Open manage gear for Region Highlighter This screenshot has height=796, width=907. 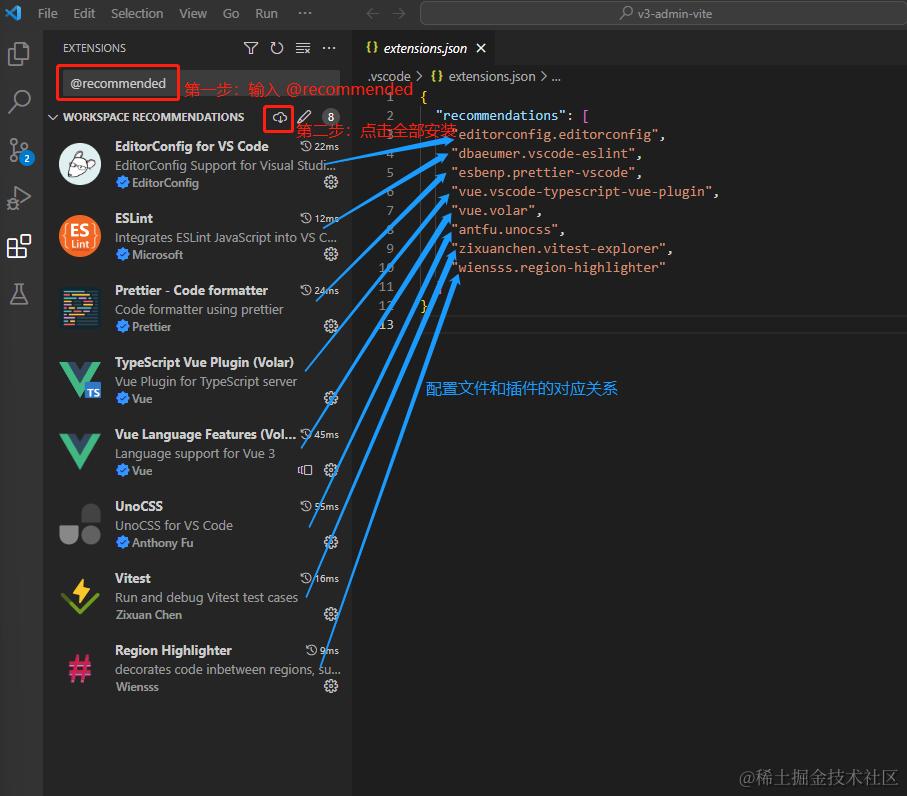(331, 686)
